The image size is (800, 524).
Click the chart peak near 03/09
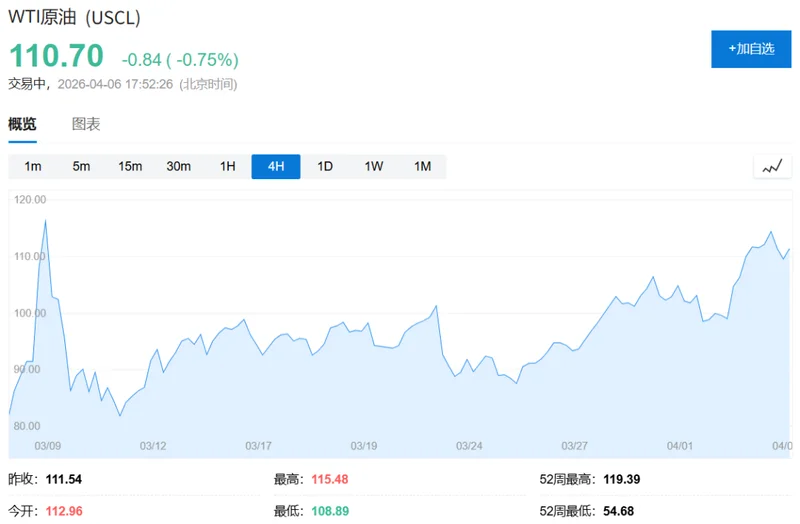[x=46, y=220]
